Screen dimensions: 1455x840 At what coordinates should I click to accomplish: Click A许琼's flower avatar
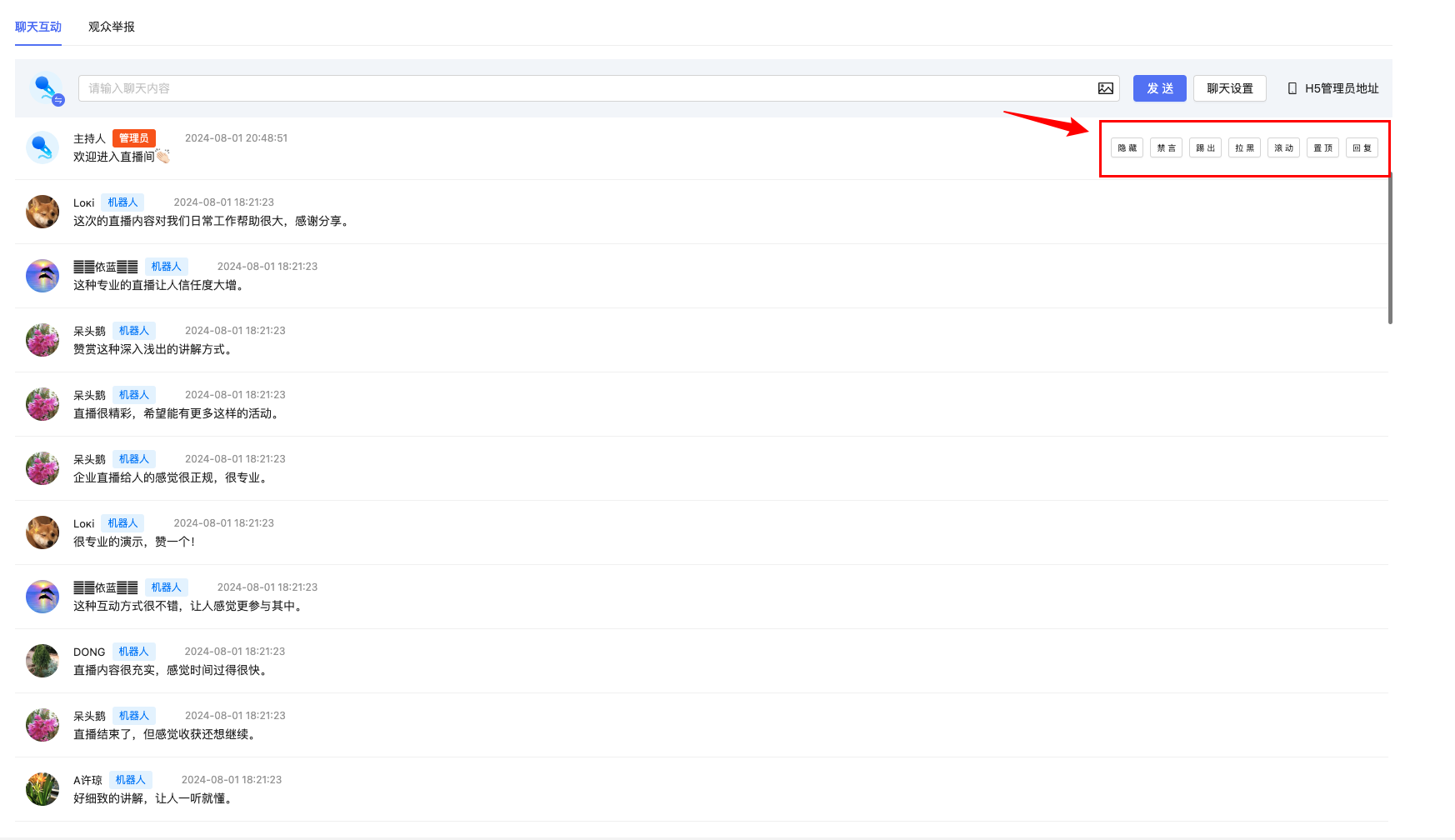click(x=42, y=789)
